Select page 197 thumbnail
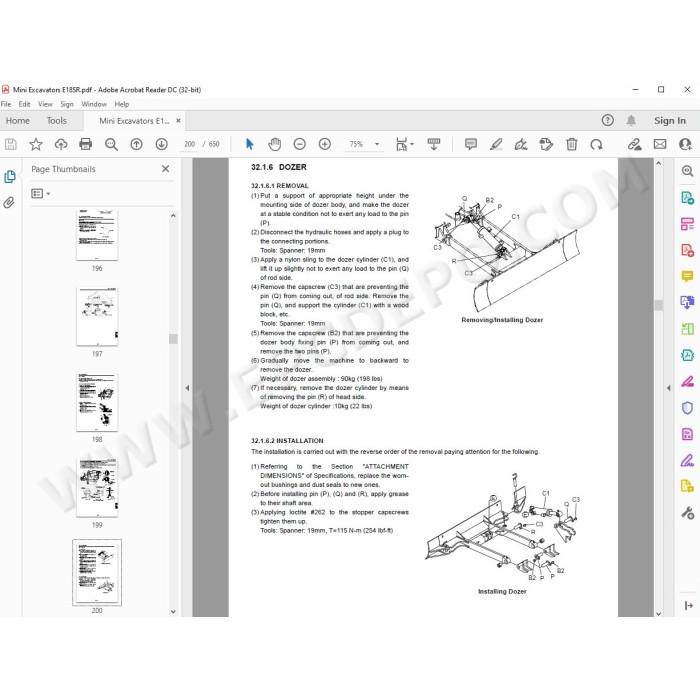 (x=97, y=317)
